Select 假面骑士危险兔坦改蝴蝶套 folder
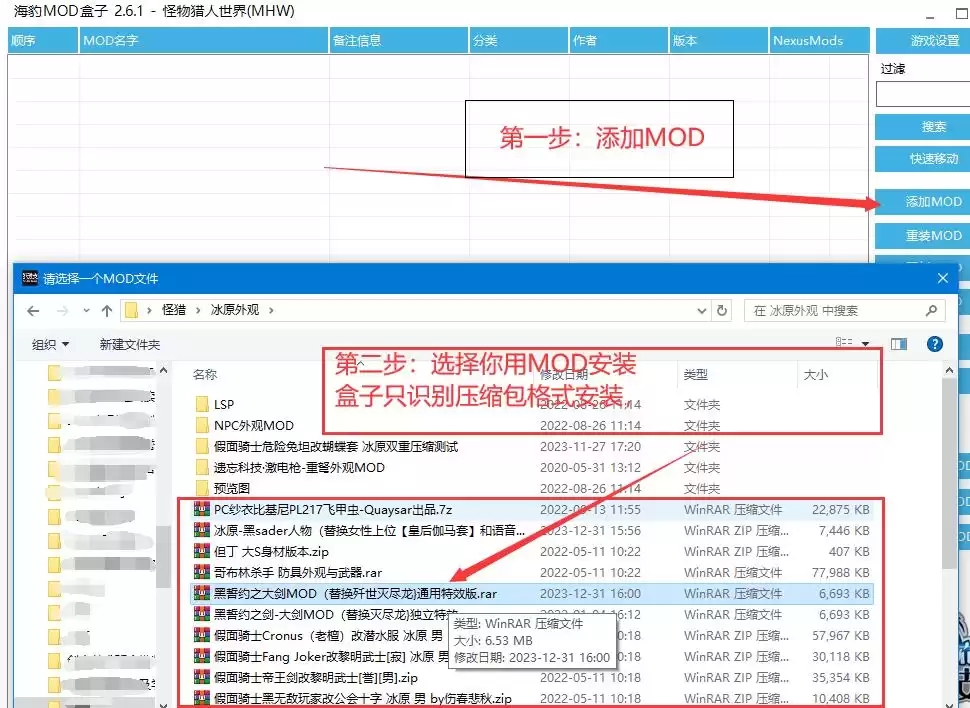The height and width of the screenshot is (708, 970). coord(335,447)
